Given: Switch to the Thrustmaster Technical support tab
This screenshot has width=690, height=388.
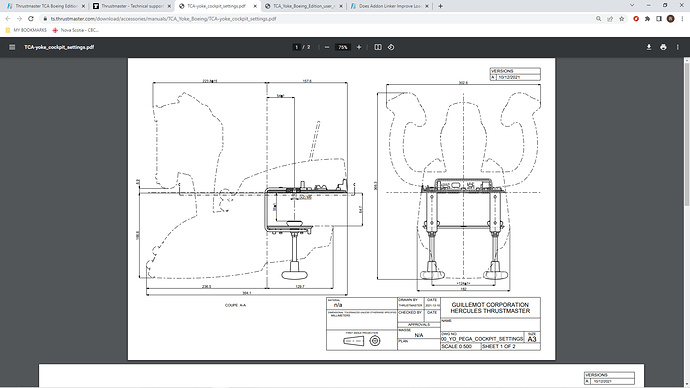Looking at the screenshot, I should [132, 6].
